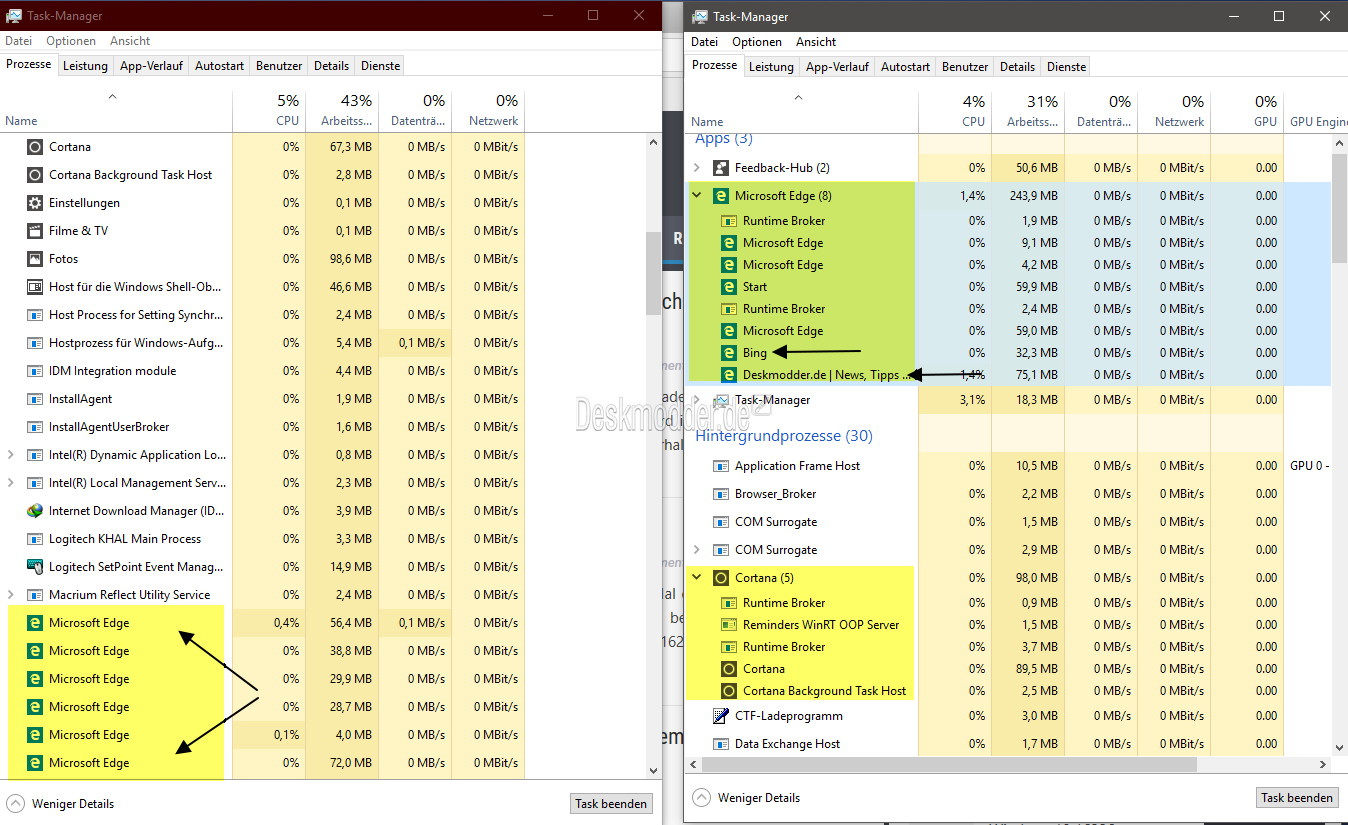Click the Feedback-Hub icon in right window

[x=720, y=168]
